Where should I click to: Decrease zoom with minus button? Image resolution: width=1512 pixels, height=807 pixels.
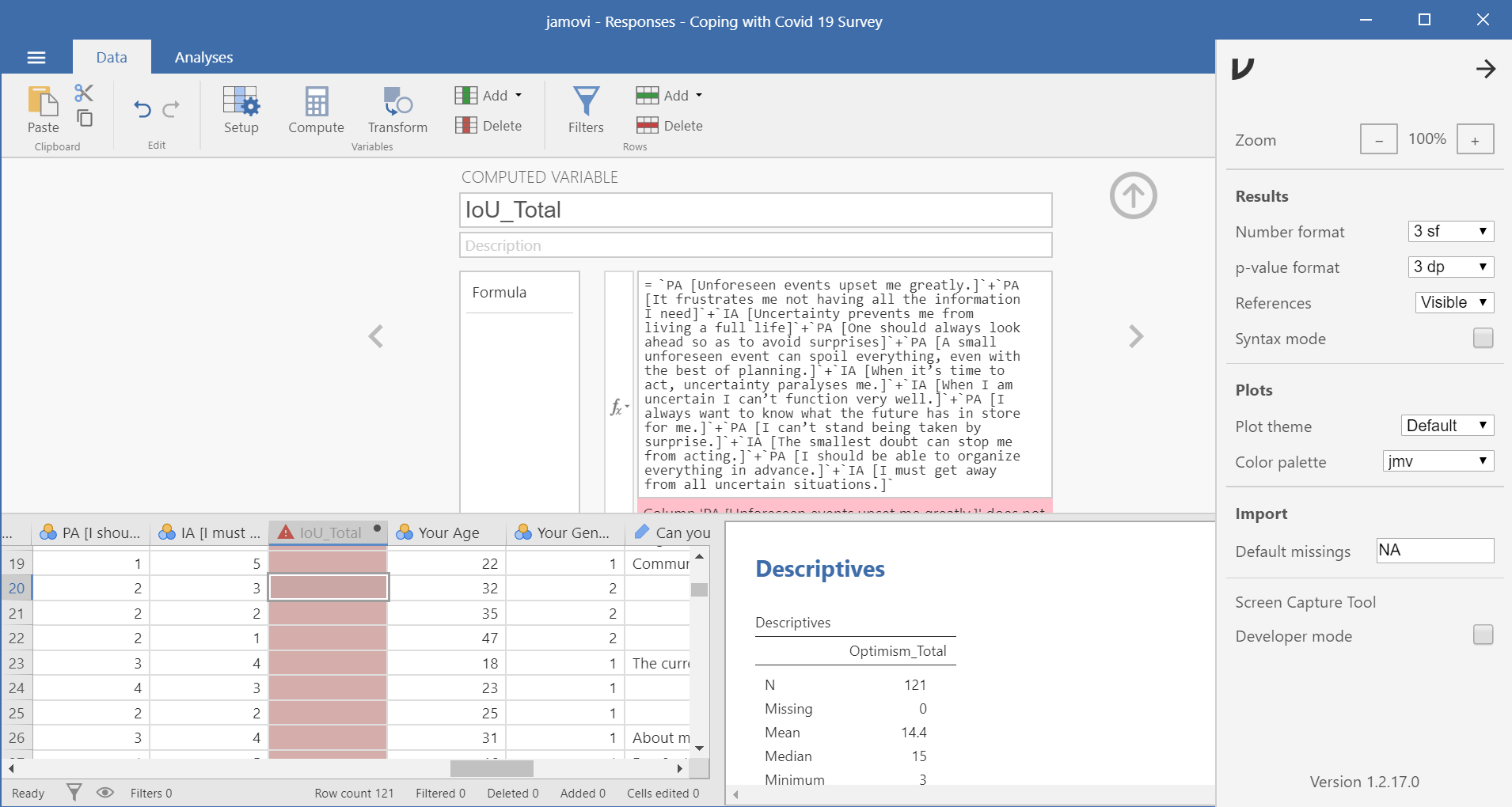click(1379, 139)
